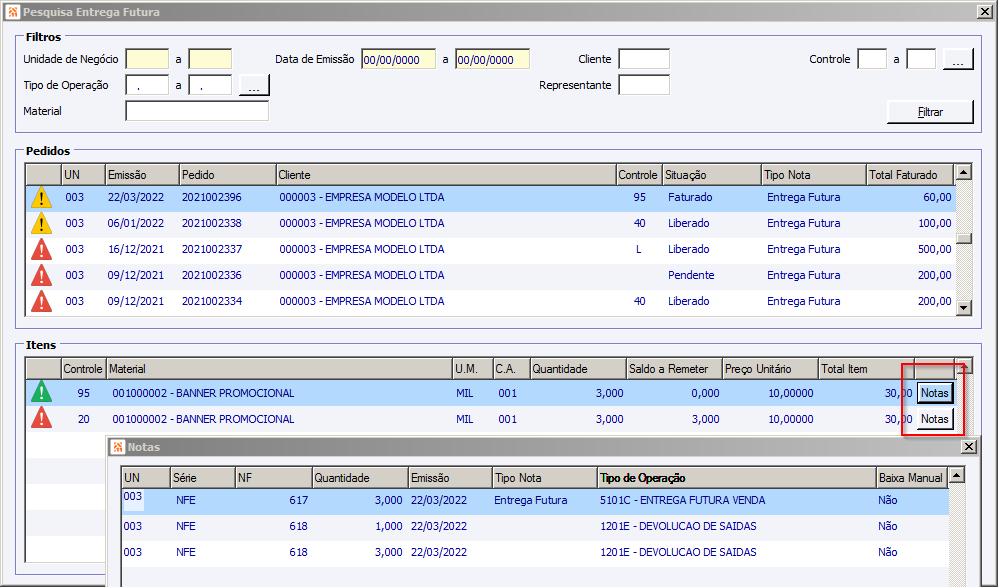Open the Tipo de Operação lookup button
Screen dimensions: 998x587
[x=254, y=86]
